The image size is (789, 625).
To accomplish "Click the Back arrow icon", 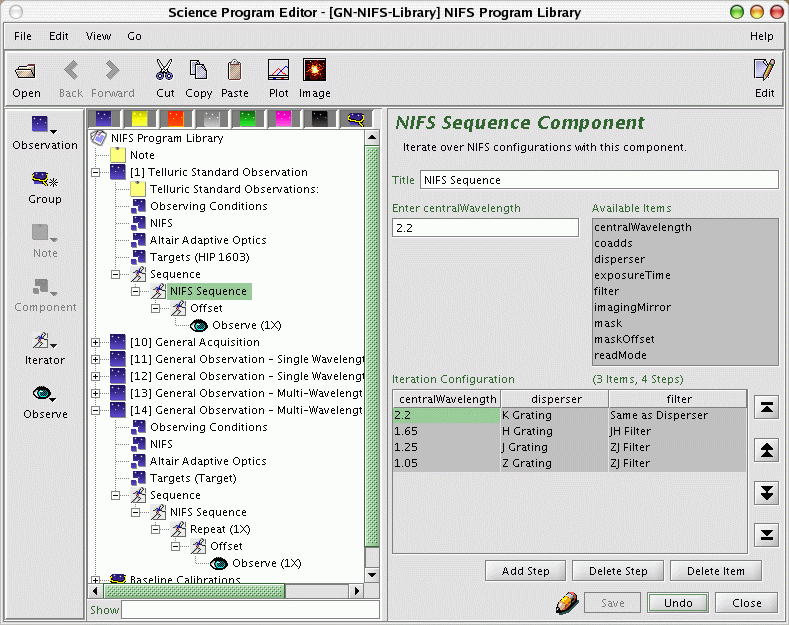I will coord(71,70).
